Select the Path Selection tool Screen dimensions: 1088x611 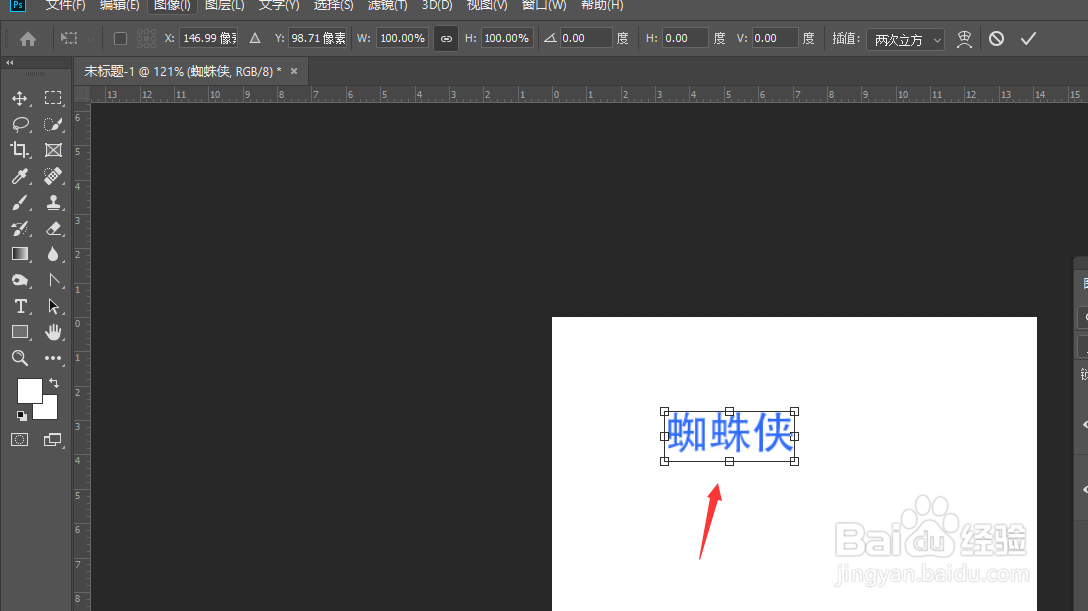click(53, 306)
